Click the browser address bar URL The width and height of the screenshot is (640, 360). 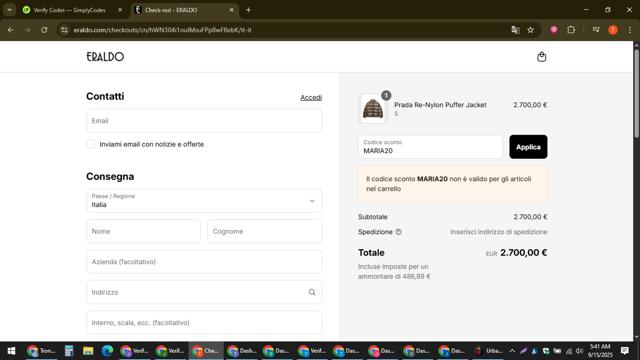pos(162,30)
